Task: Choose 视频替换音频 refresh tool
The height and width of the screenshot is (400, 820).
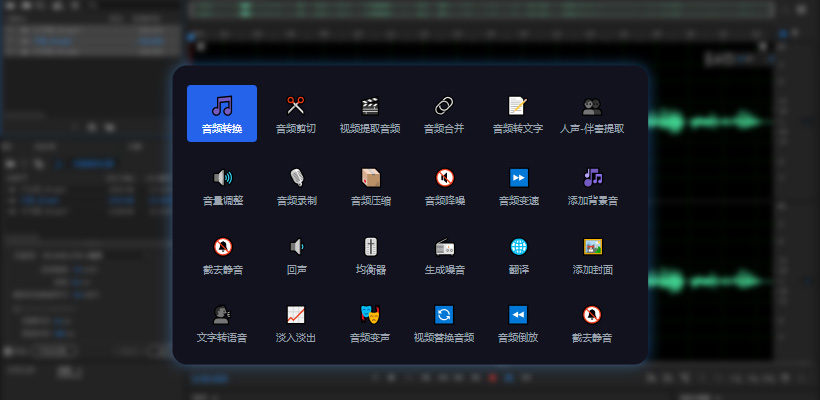Action: point(444,323)
